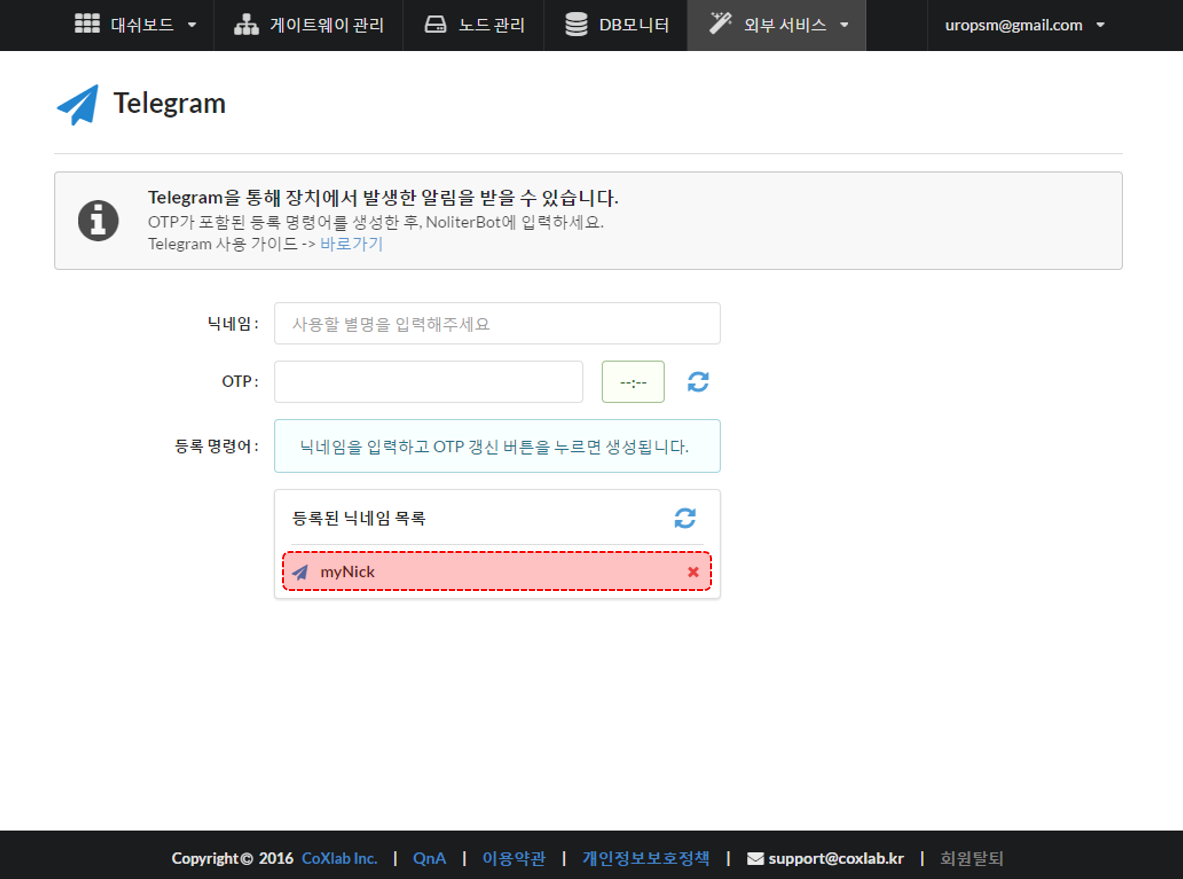Viewport: 1183px width, 879px height.
Task: Click the info circle icon
Action: coord(98,220)
